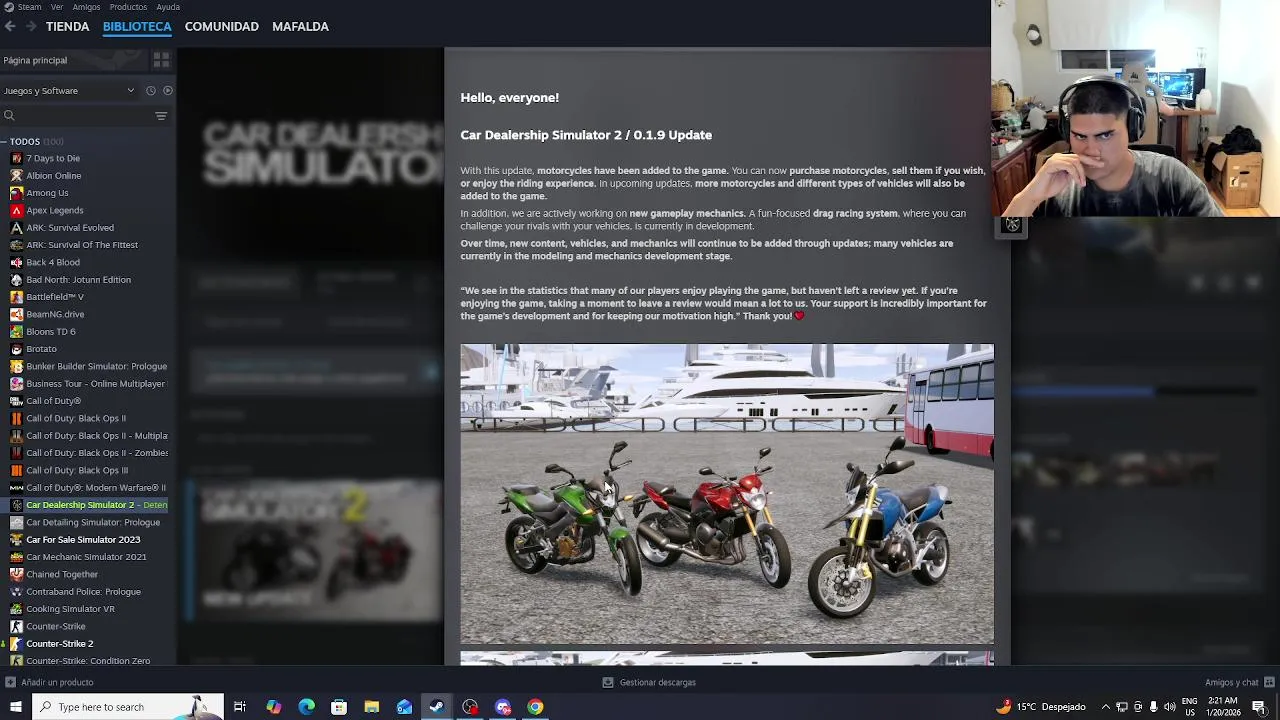The width and height of the screenshot is (1280, 720).
Task: Click the Call of Duty® icon
Action: [x=16, y=401]
